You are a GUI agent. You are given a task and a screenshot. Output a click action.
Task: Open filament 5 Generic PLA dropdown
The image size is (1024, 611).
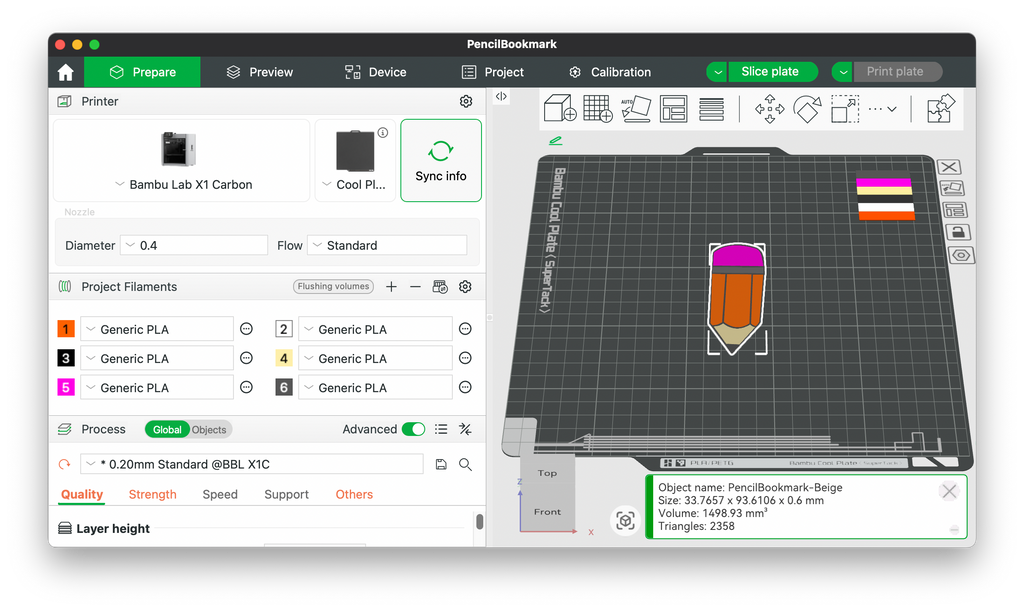coord(157,388)
